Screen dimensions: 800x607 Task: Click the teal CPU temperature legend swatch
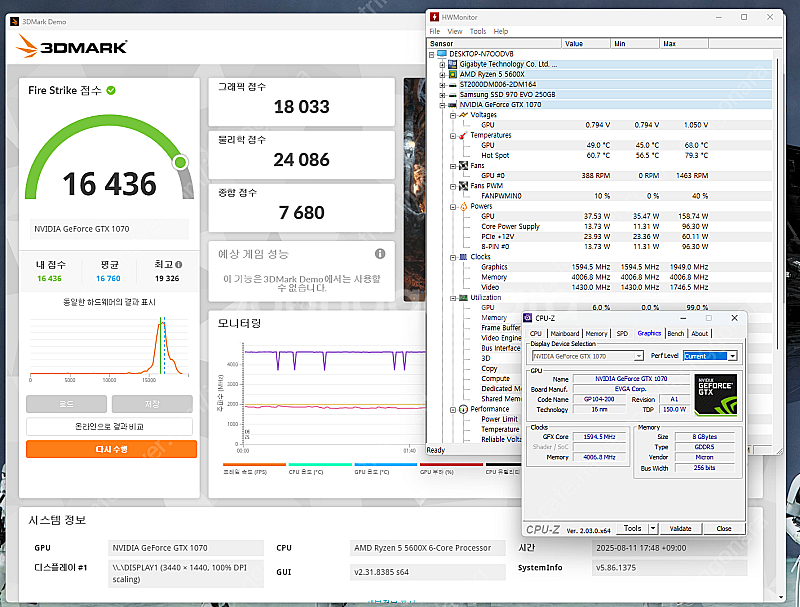tap(320, 465)
